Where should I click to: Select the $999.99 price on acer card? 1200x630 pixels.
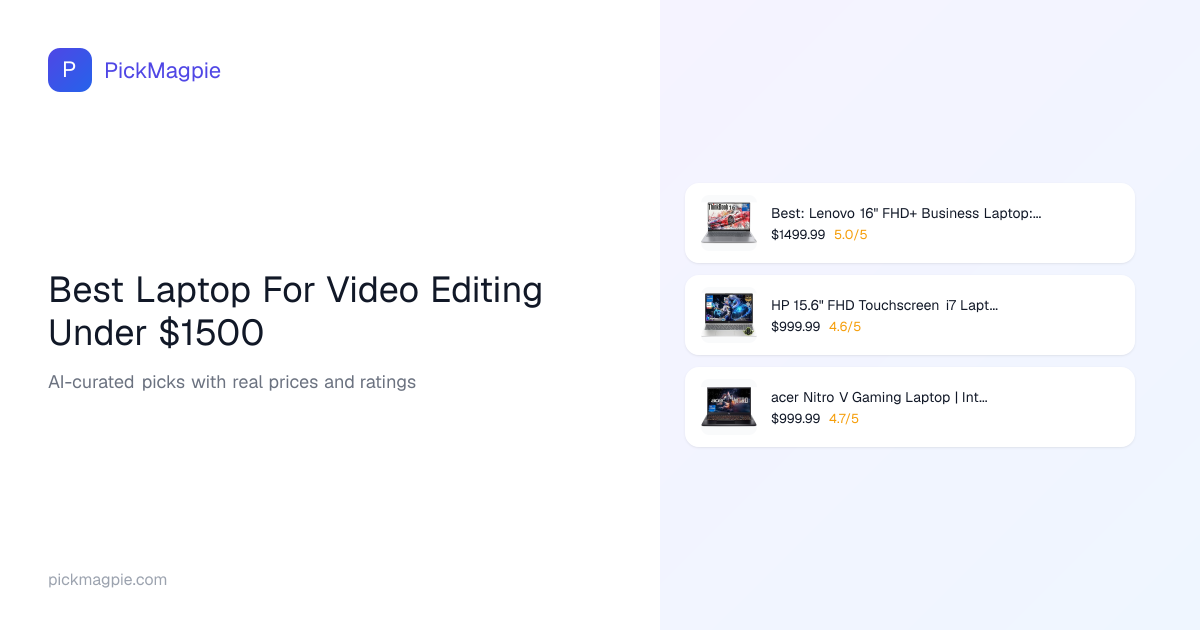tap(795, 419)
